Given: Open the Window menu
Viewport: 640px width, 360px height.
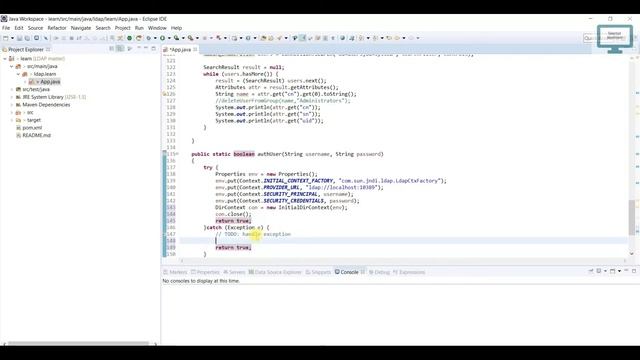Looking at the screenshot, I should (x=157, y=28).
